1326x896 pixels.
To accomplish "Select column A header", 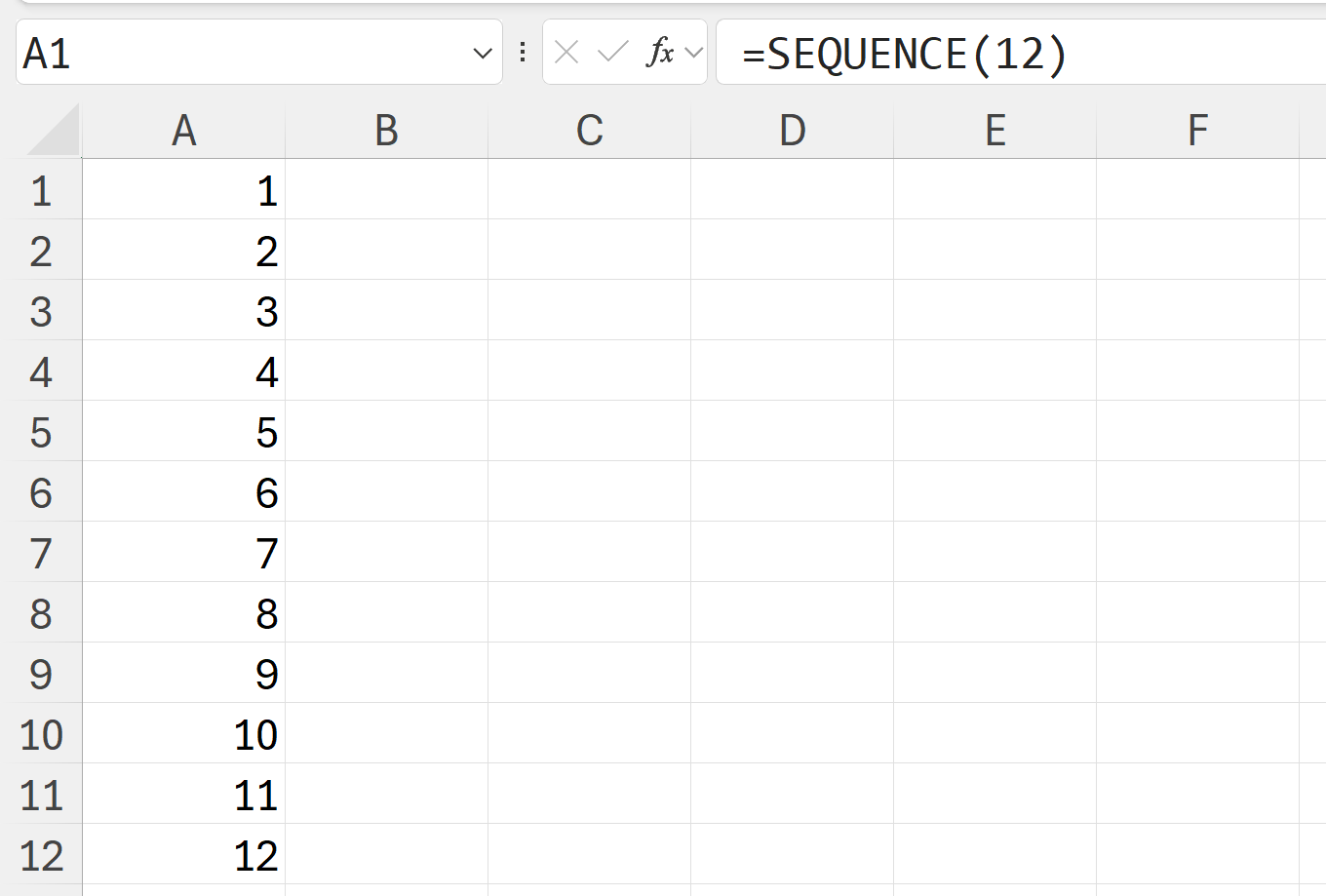I will [184, 131].
